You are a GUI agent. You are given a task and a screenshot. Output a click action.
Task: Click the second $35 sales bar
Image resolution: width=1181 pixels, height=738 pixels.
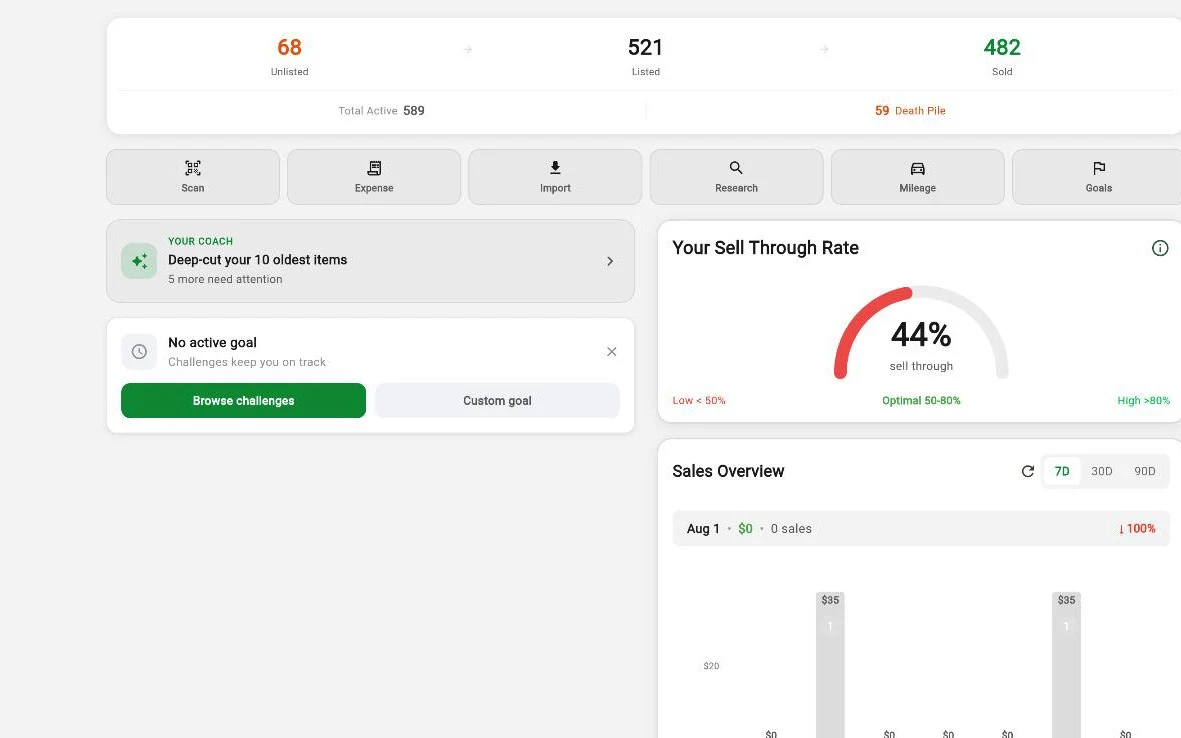pos(1066,664)
